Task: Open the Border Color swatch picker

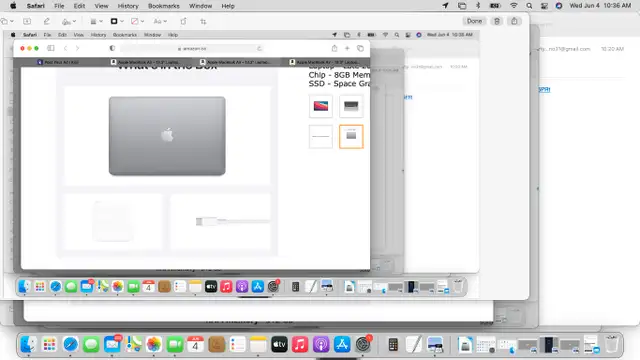Action: 117,21
